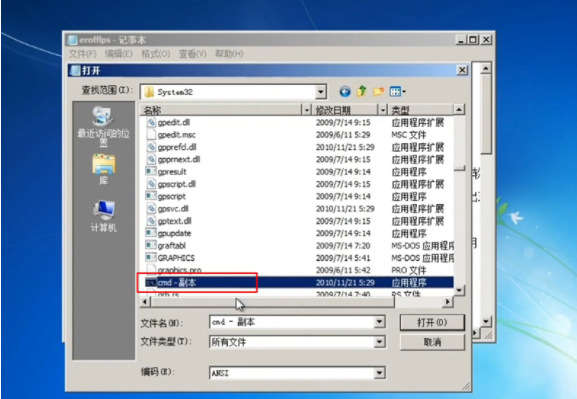Screen dimensions: 577x399
Task: Click the GRAPHICS application icon
Action: pos(151,258)
